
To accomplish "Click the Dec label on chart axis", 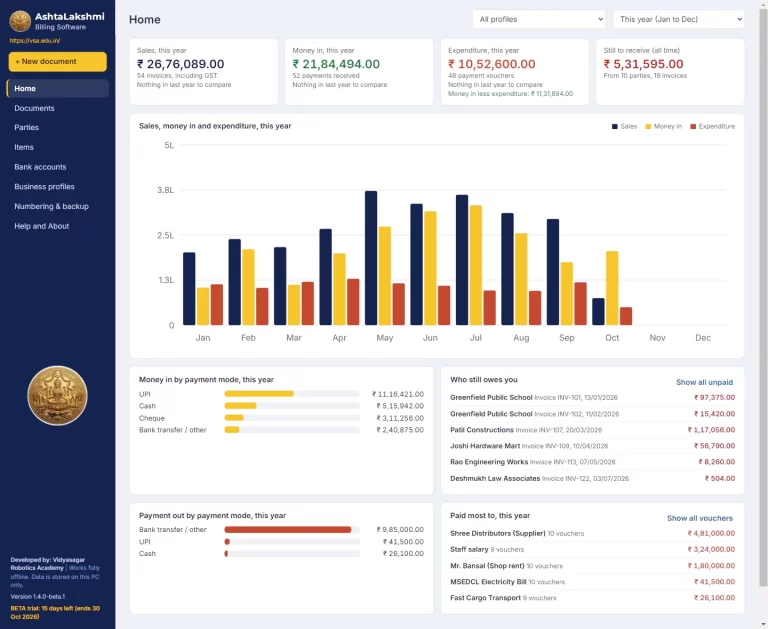I will [x=703, y=338].
